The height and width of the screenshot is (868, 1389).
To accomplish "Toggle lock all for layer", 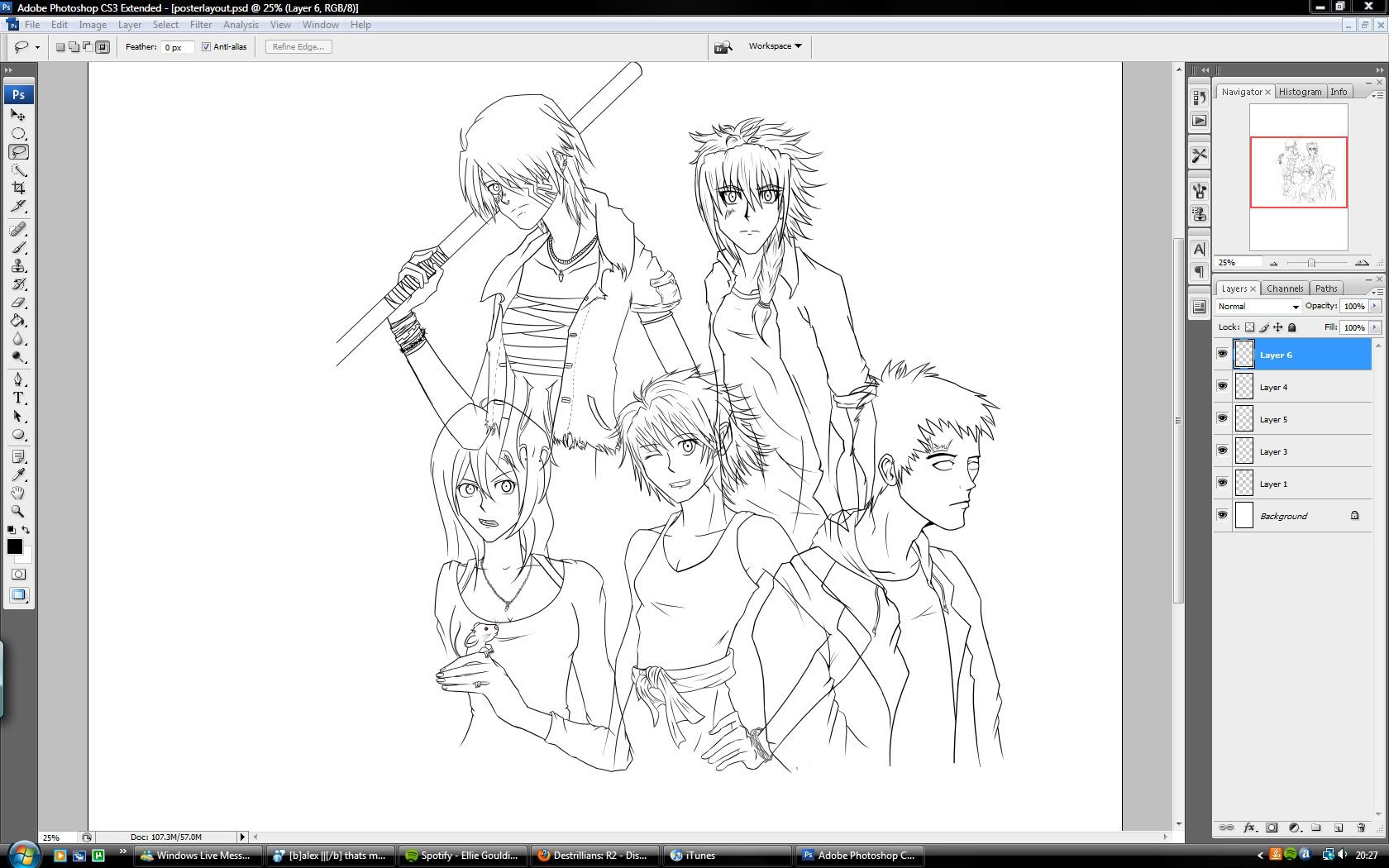I will point(1292,327).
